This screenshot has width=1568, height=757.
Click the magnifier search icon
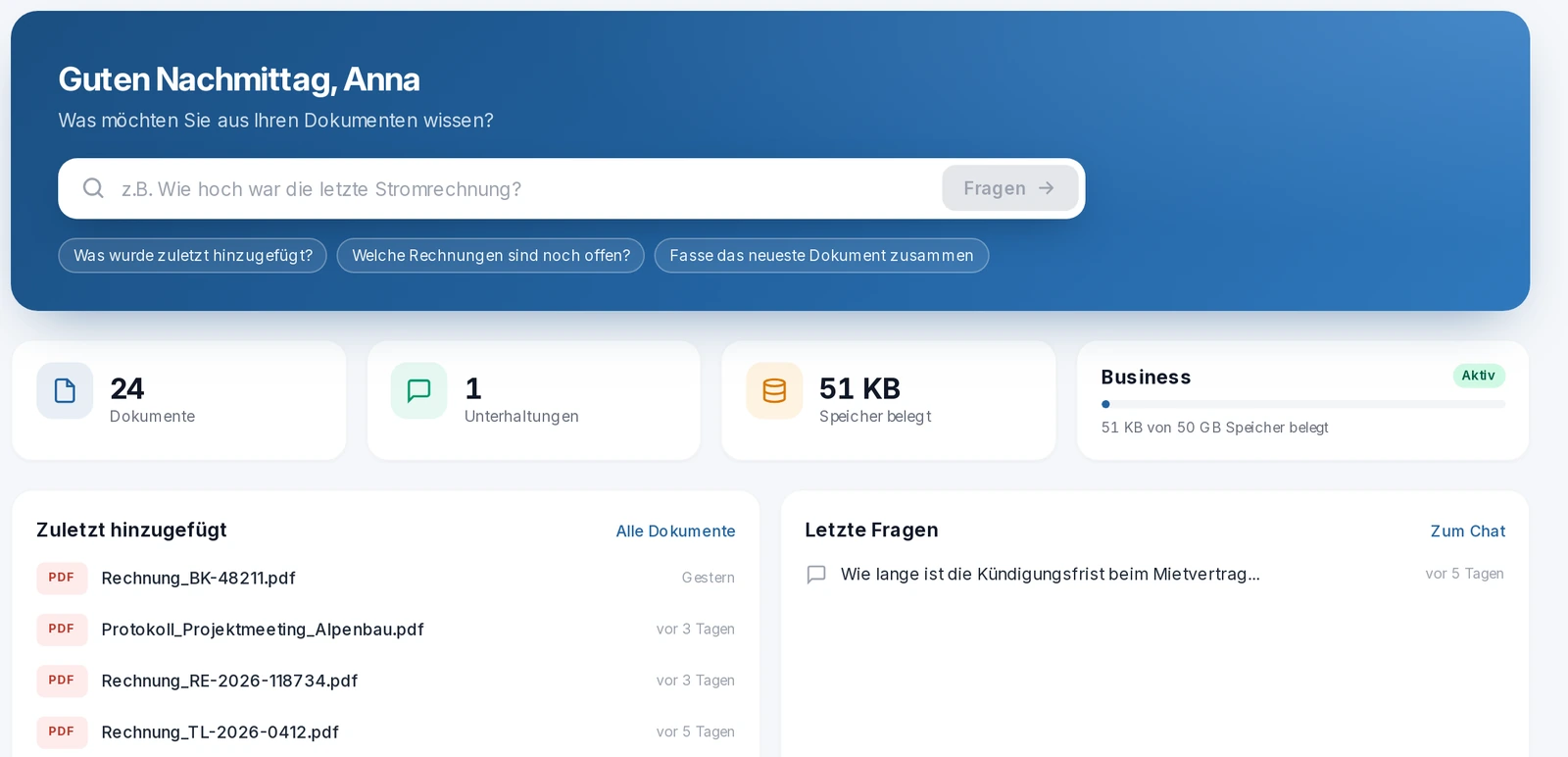[93, 188]
